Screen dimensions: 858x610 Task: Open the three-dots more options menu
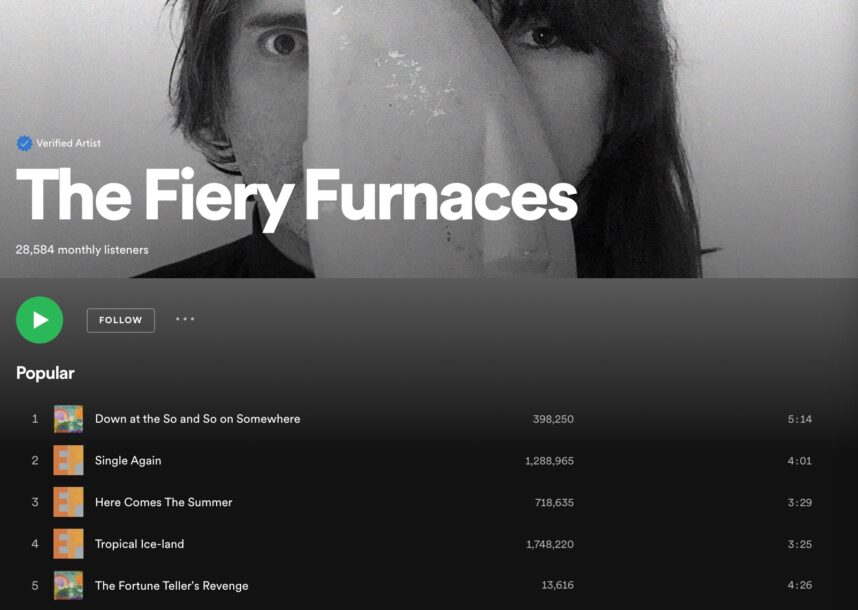click(x=185, y=319)
